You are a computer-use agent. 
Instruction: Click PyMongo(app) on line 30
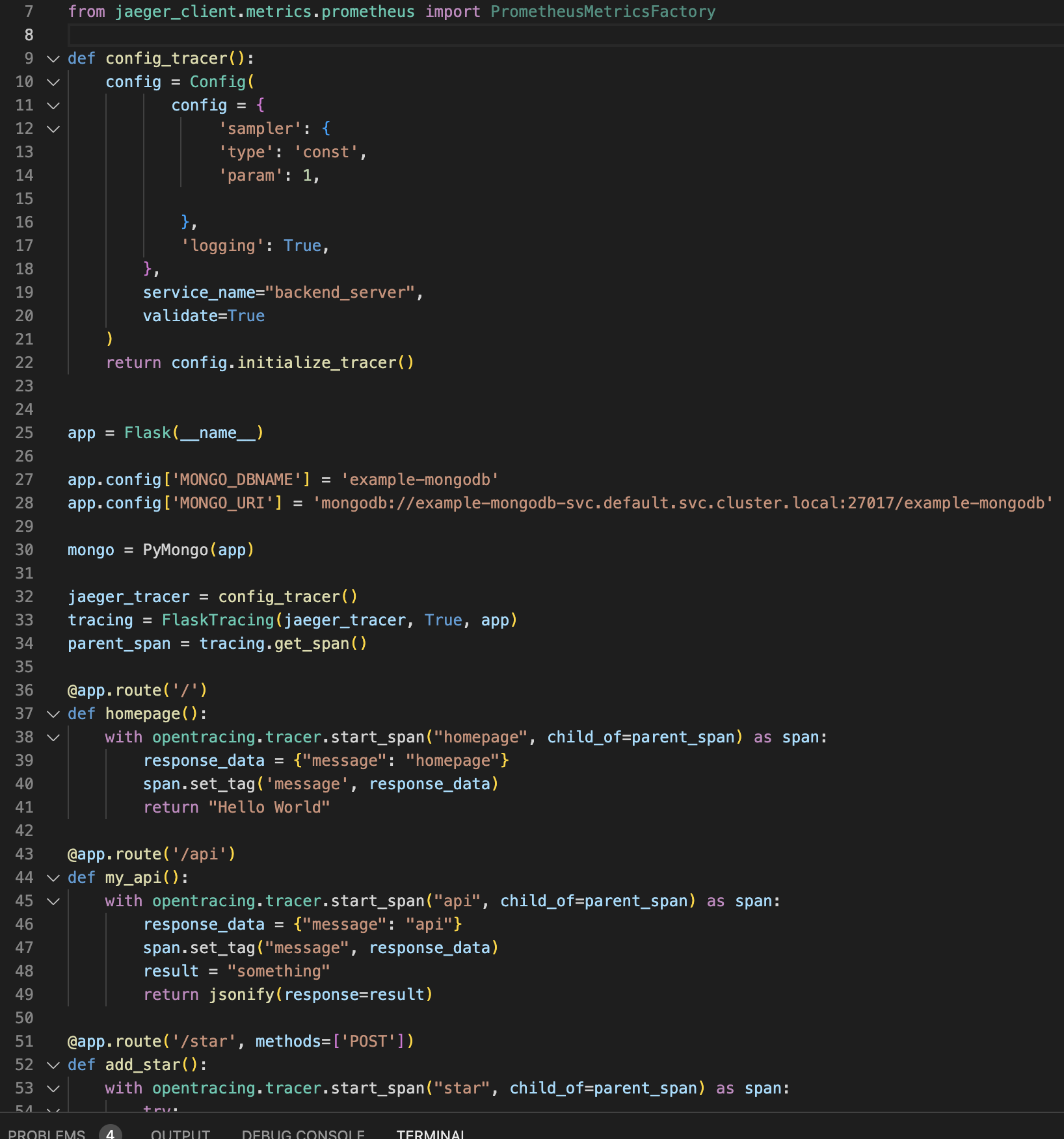click(198, 550)
